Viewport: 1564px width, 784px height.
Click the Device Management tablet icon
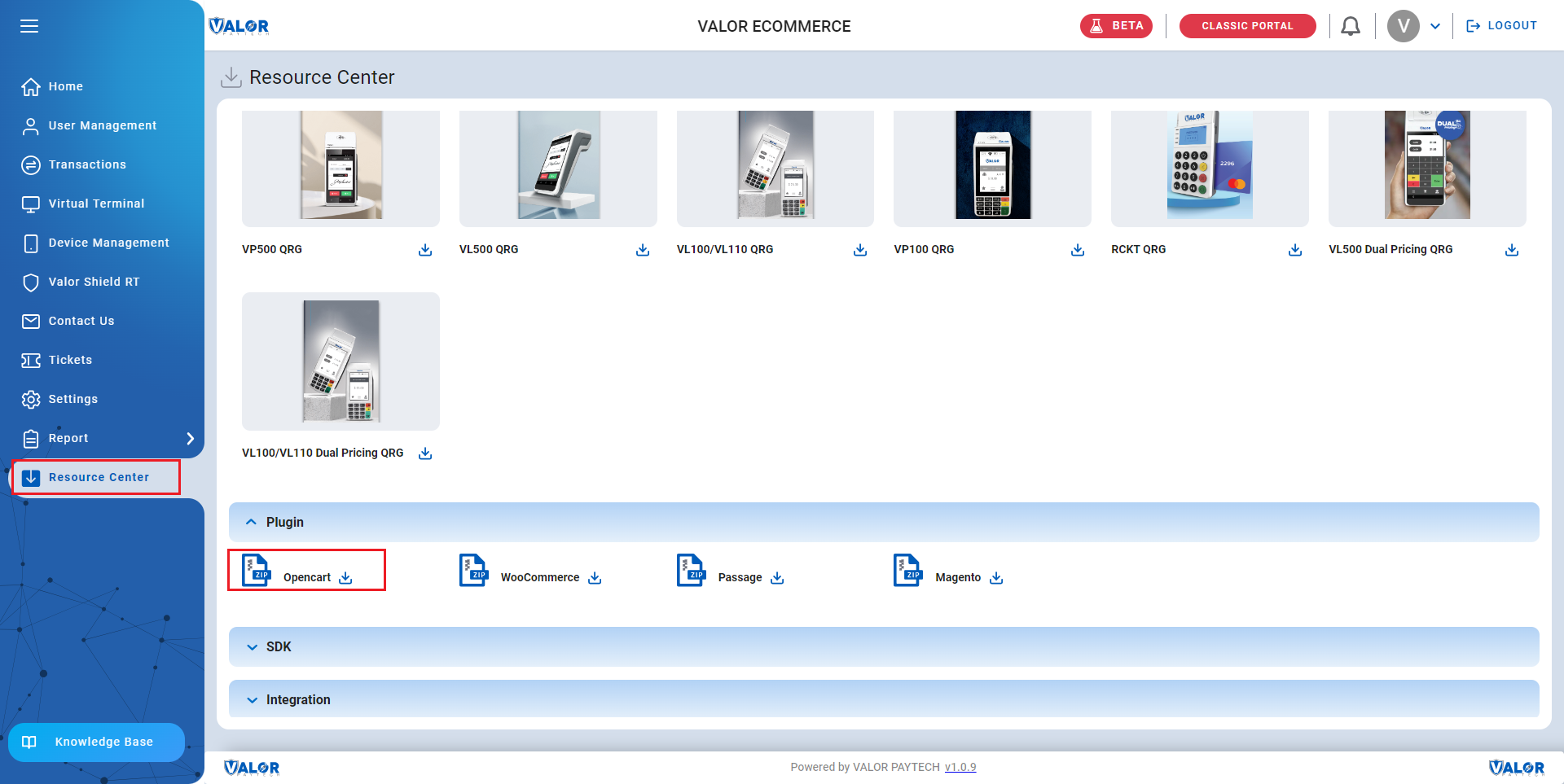click(x=31, y=243)
